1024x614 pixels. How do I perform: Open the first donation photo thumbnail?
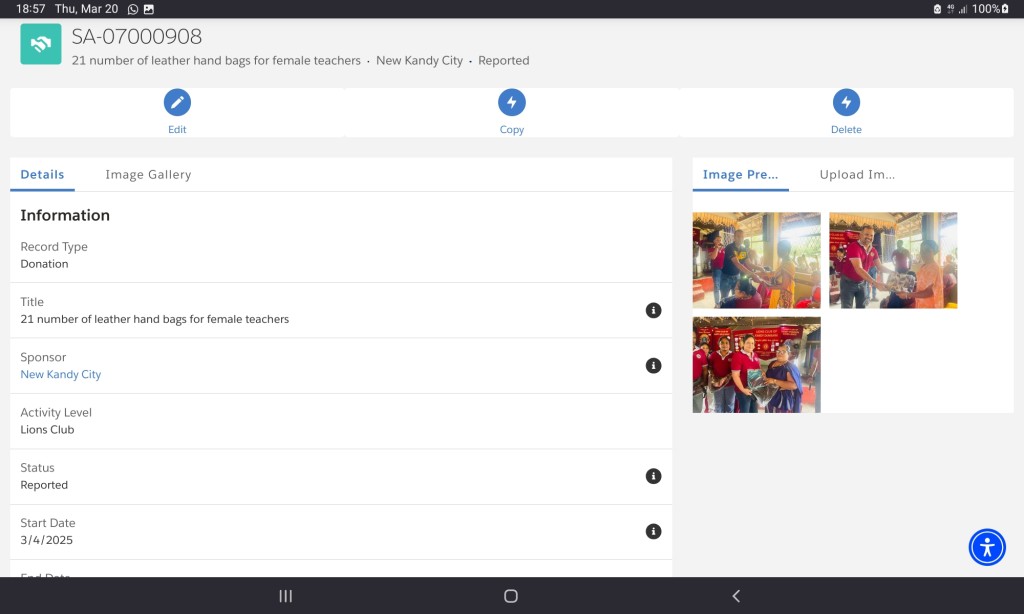756,260
